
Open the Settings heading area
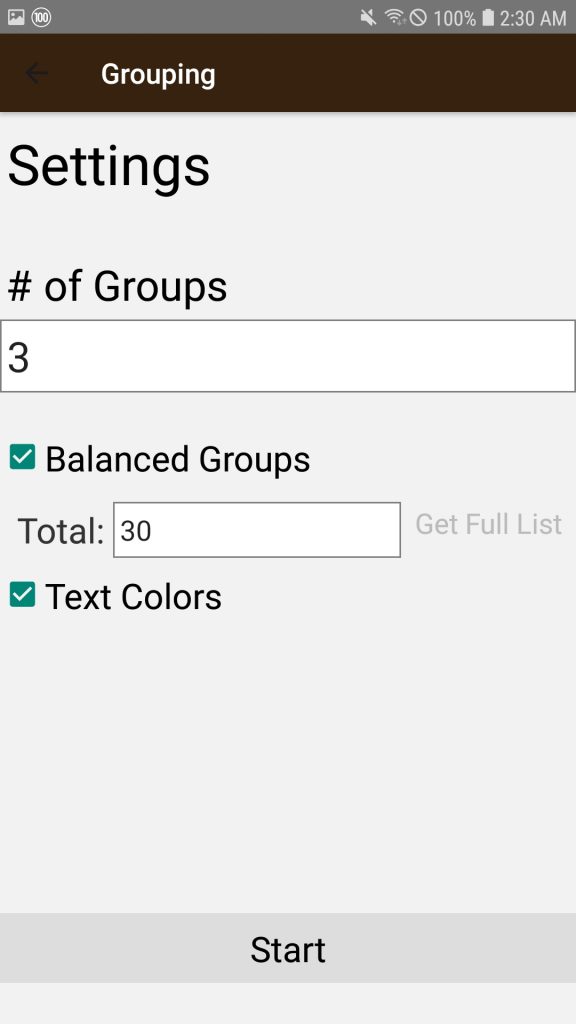tap(108, 166)
